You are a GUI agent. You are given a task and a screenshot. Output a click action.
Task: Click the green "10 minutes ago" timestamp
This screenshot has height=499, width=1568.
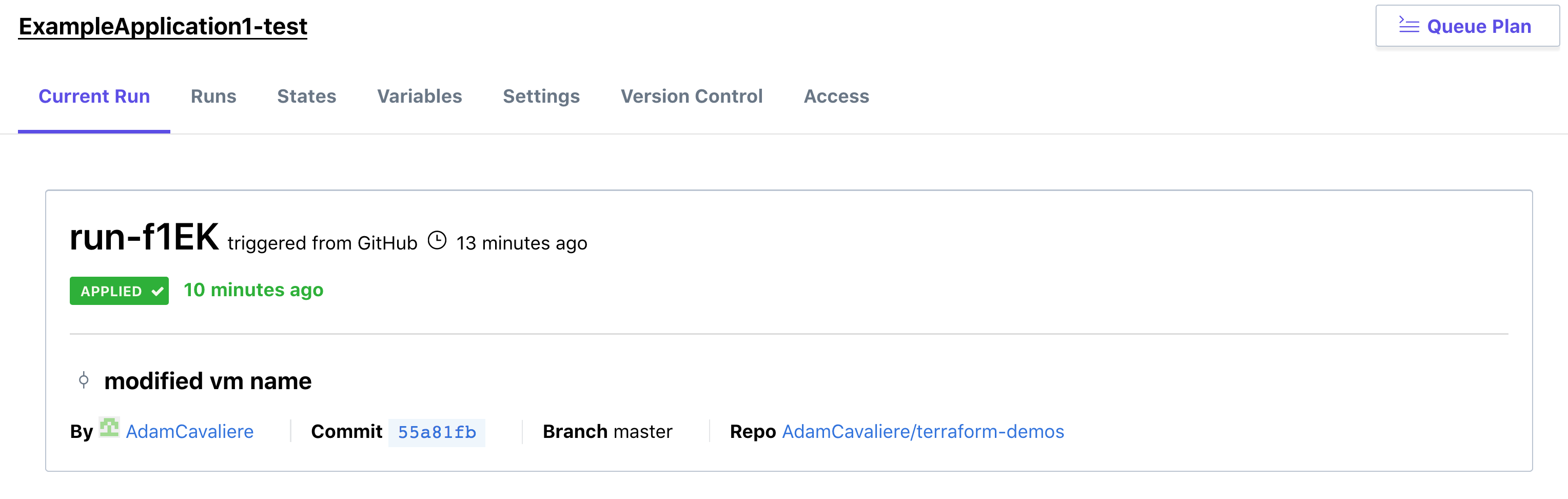click(x=254, y=290)
